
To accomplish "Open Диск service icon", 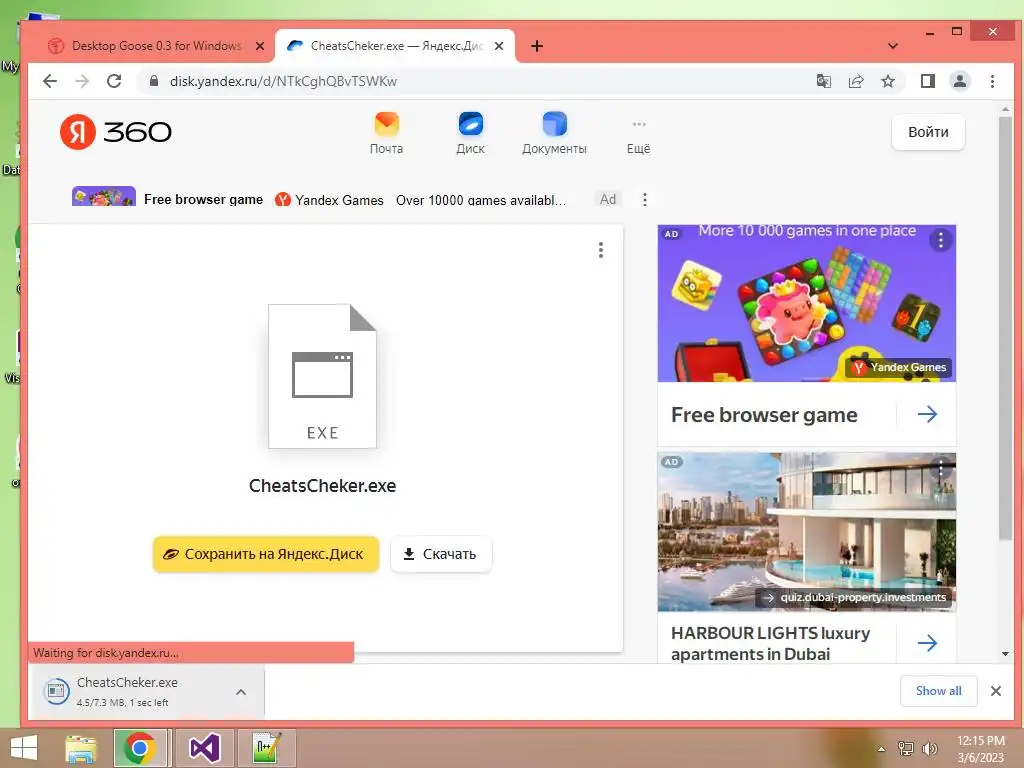I will tap(470, 133).
